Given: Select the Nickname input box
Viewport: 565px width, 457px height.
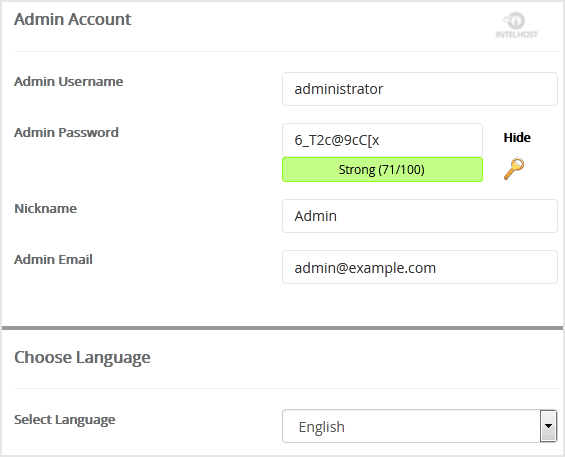Looking at the screenshot, I should point(420,216).
